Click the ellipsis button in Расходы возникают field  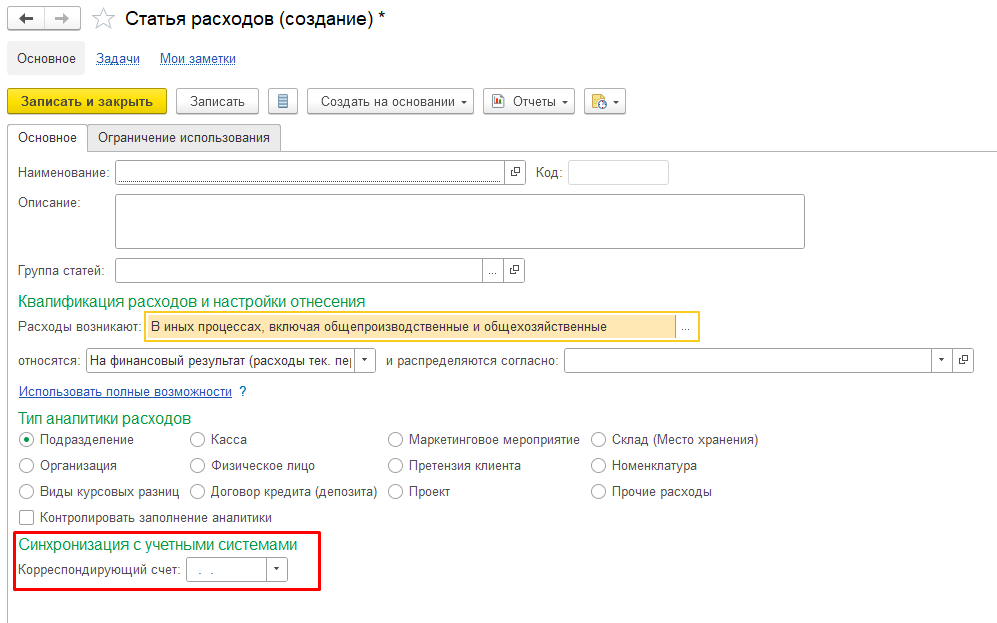click(x=686, y=327)
